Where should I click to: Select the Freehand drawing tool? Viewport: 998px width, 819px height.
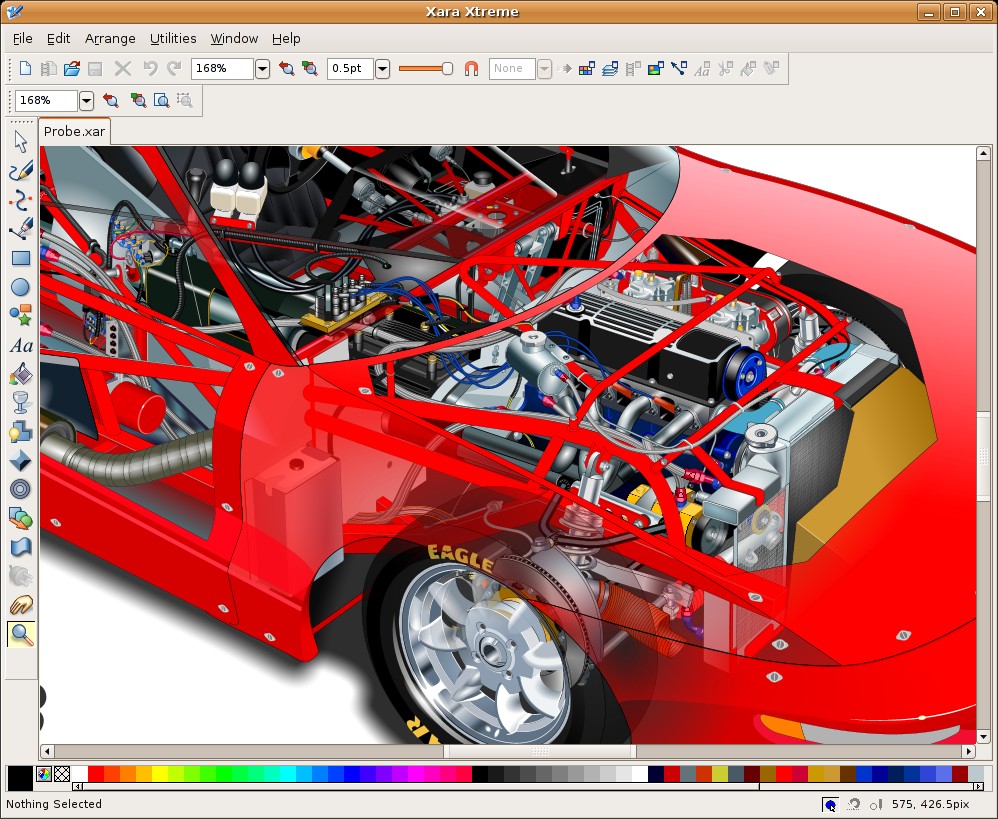tap(20, 171)
